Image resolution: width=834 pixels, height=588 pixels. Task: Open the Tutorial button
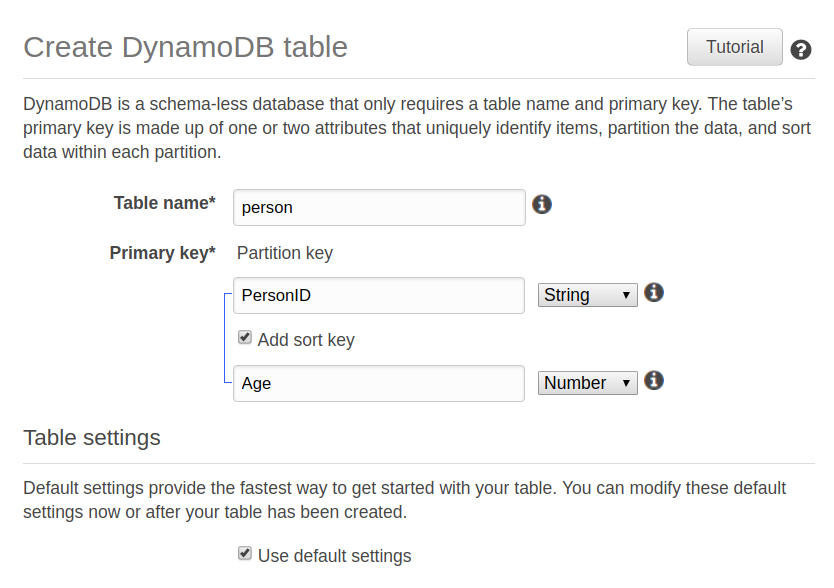tap(734, 47)
